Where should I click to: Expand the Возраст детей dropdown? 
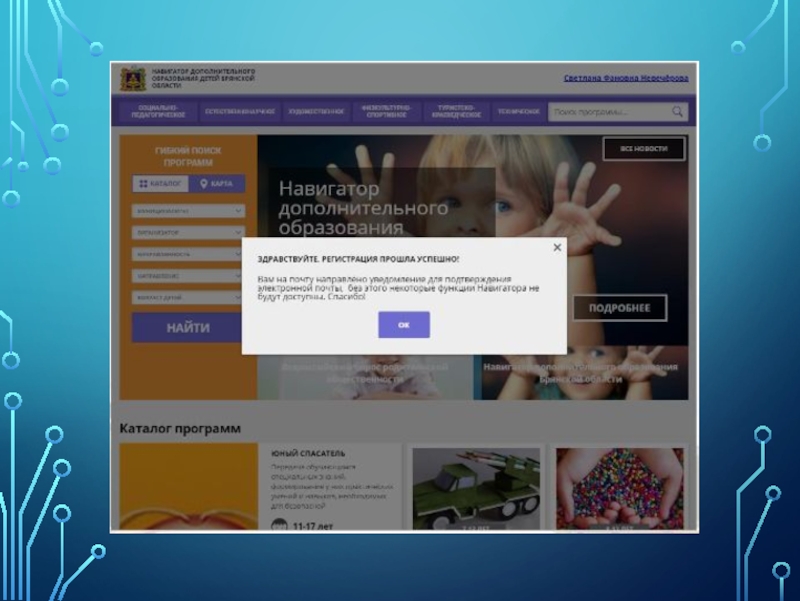click(187, 297)
